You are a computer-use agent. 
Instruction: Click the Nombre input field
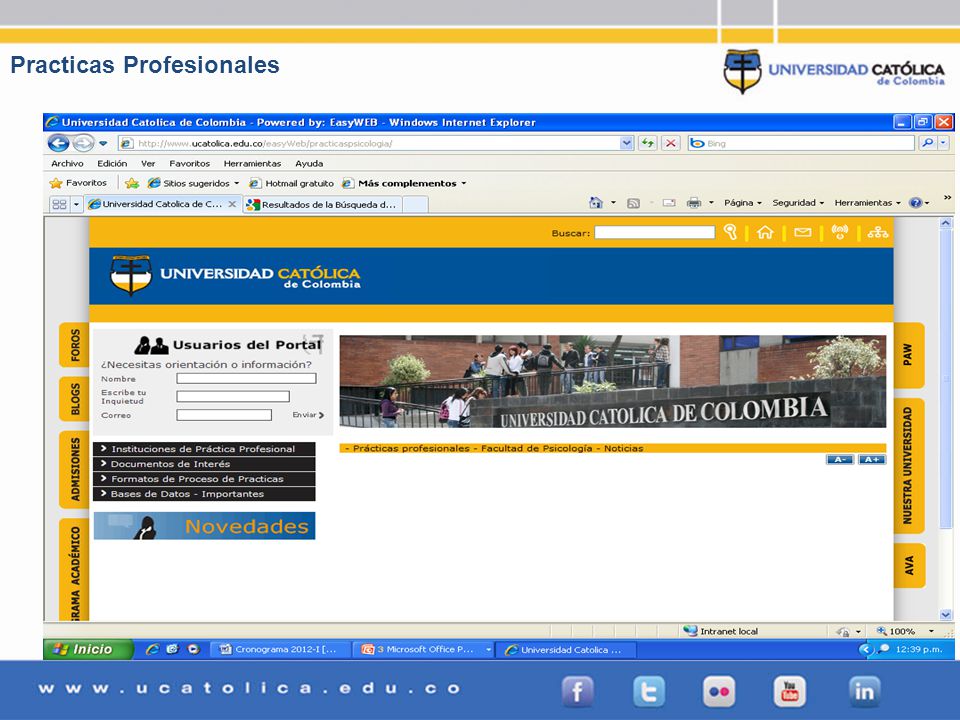246,378
